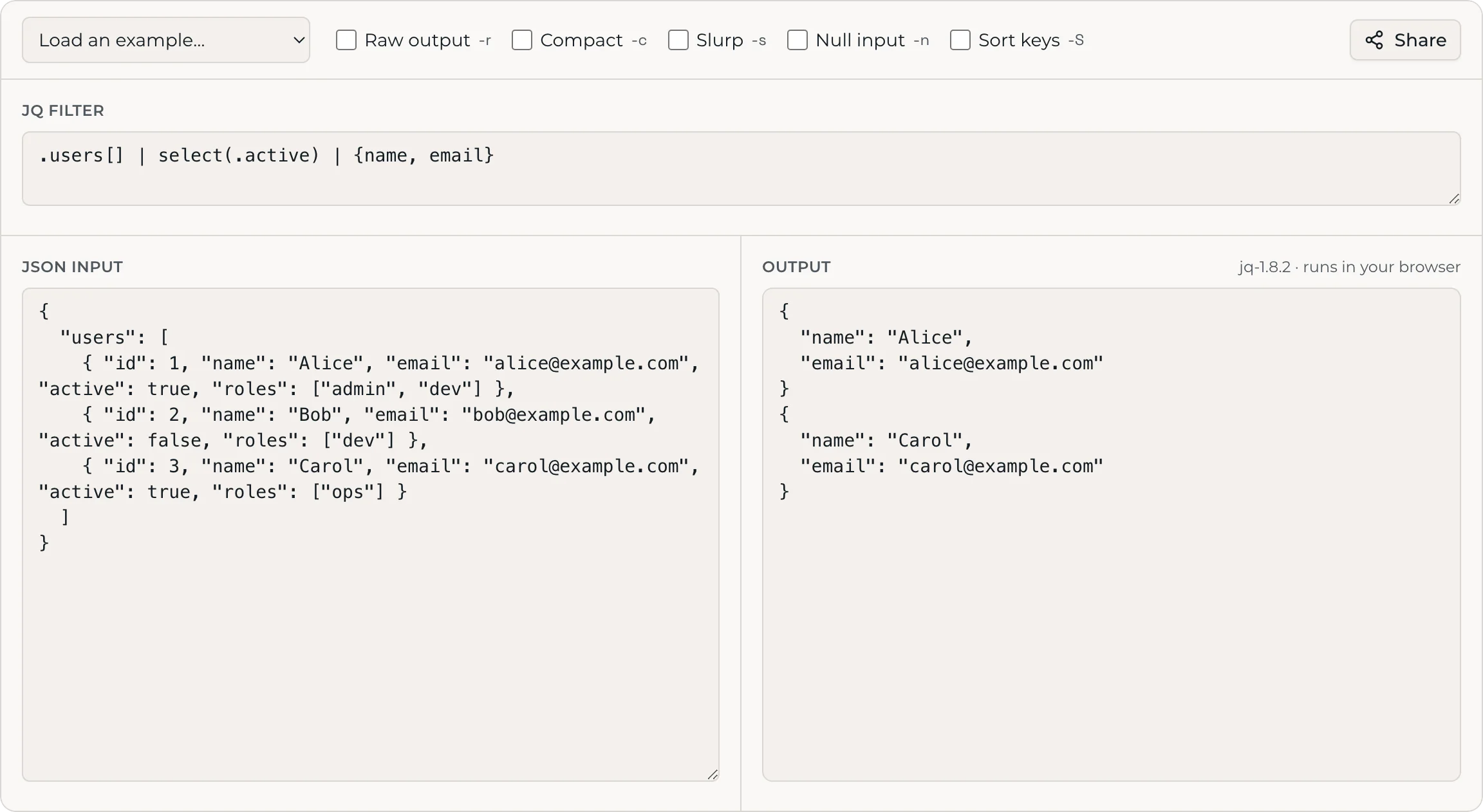Click the Share button
Viewport: 1483px width, 812px height.
coord(1405,40)
